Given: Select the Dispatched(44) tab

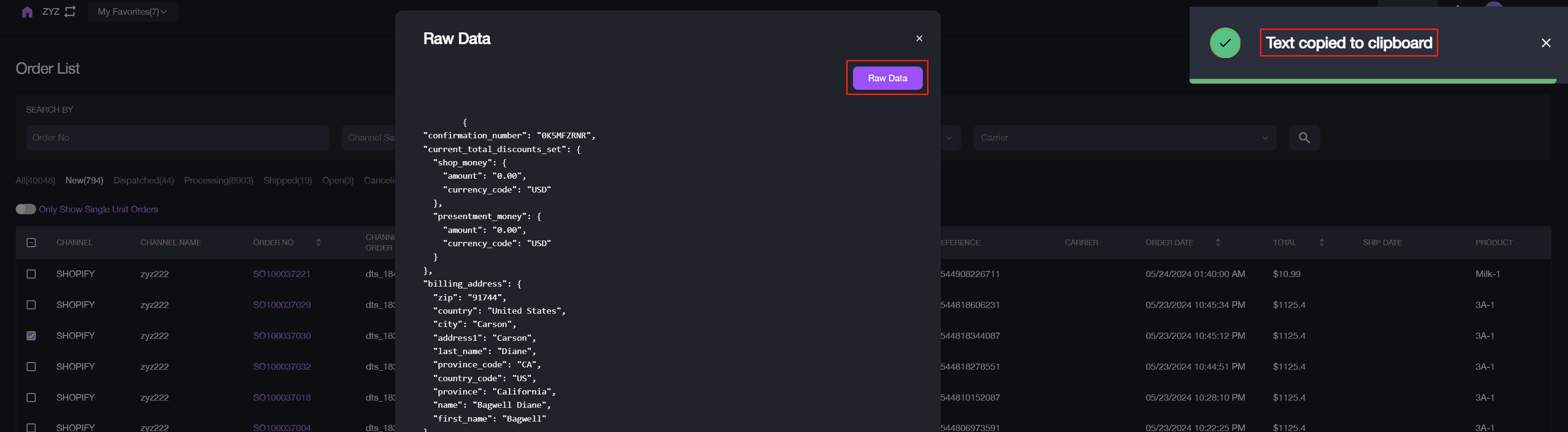Looking at the screenshot, I should [x=144, y=181].
